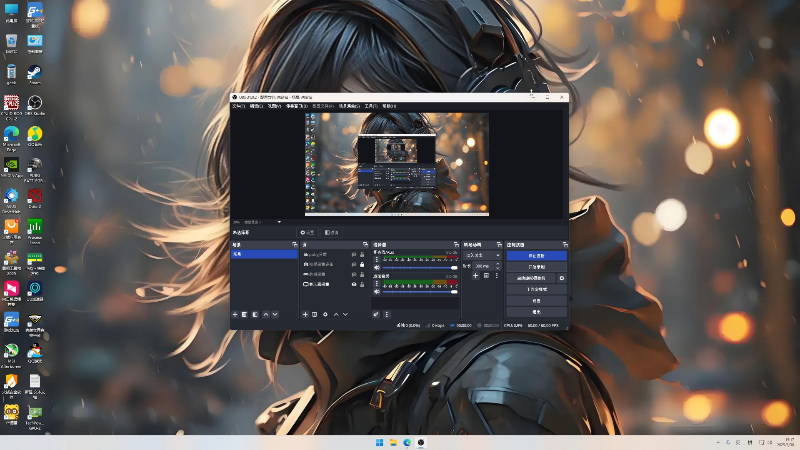Viewport: 800px width, 450px height.
Task: Open the View menu in OBS
Action: coord(274,106)
